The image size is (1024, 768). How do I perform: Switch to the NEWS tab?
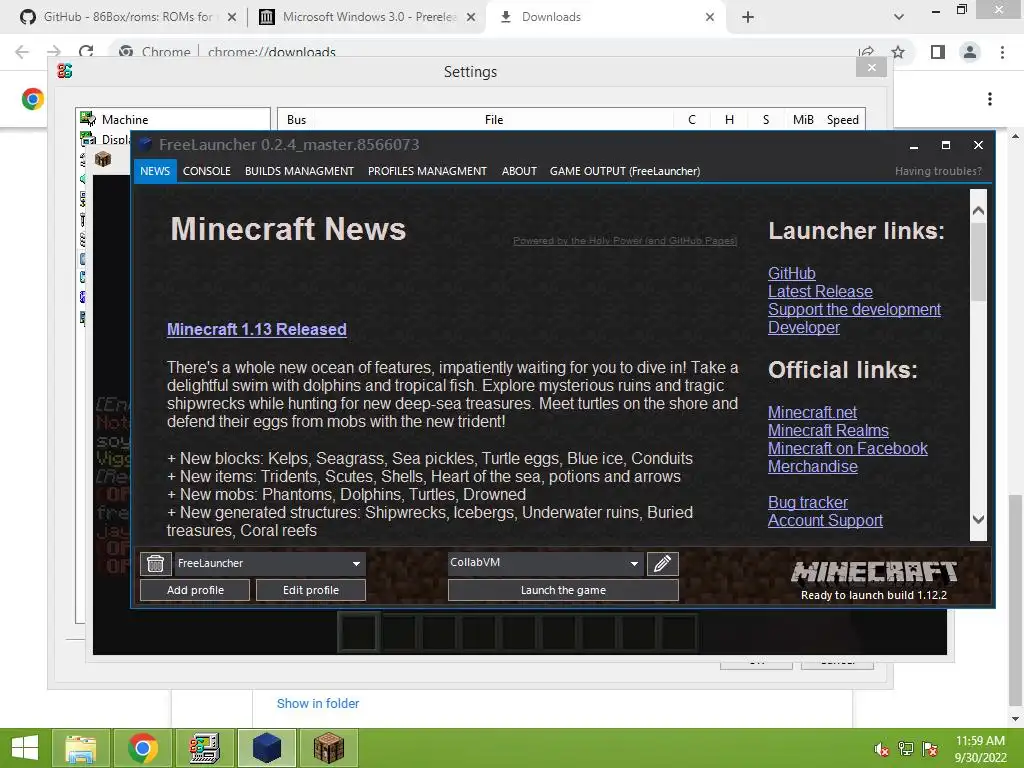click(155, 171)
